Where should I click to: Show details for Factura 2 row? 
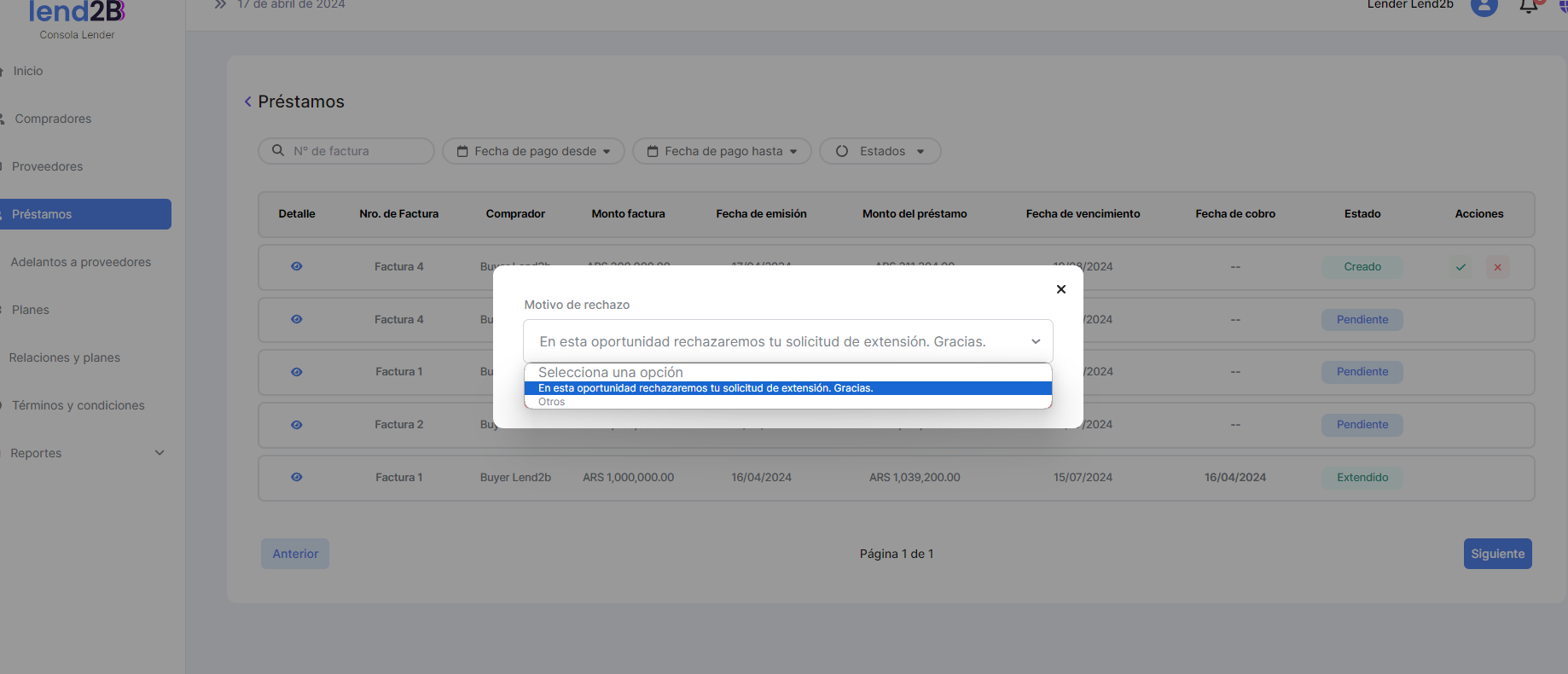(x=297, y=425)
